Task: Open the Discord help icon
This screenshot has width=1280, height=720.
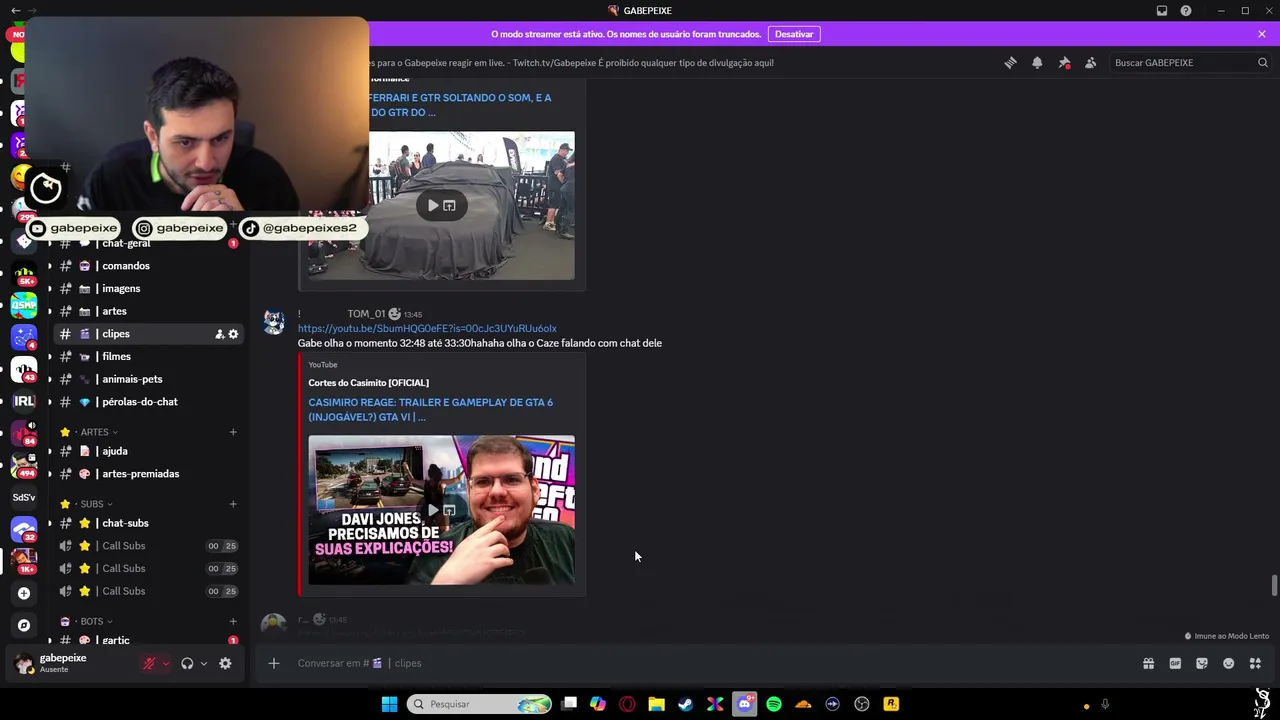Action: [1186, 11]
